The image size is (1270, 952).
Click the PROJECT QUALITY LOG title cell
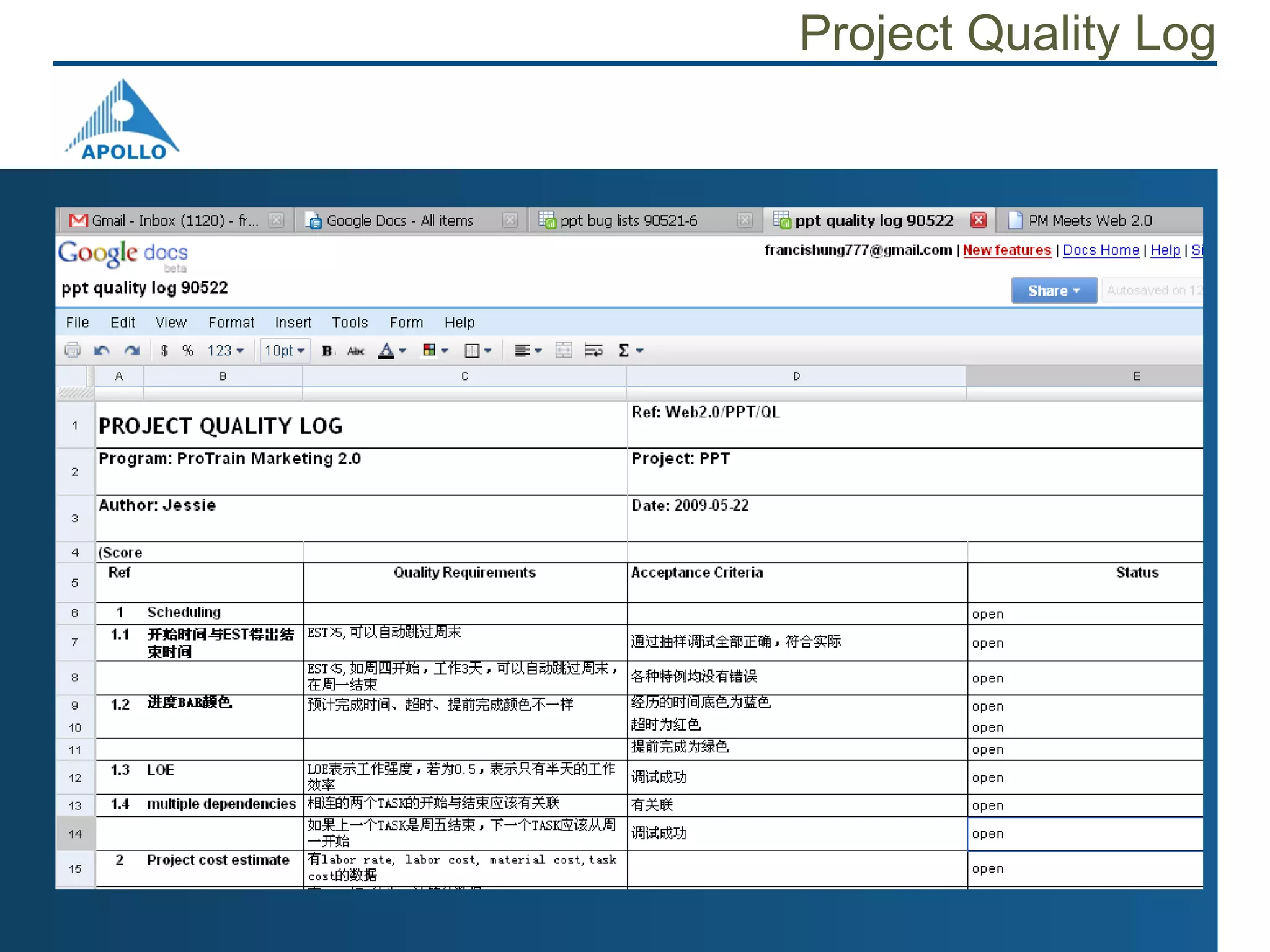[x=362, y=426]
